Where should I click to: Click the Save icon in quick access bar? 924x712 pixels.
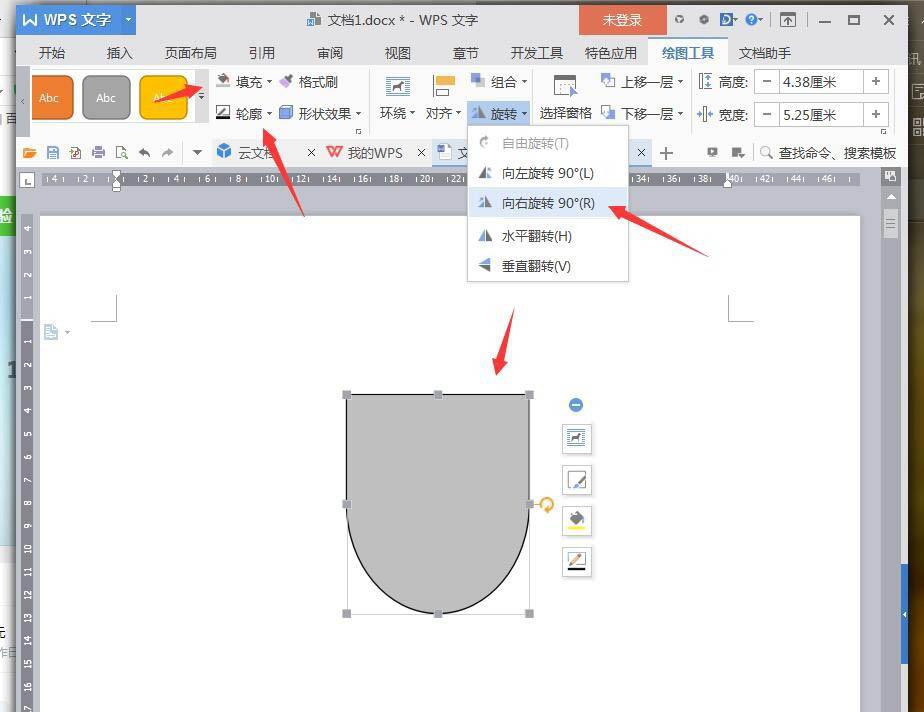[52, 152]
